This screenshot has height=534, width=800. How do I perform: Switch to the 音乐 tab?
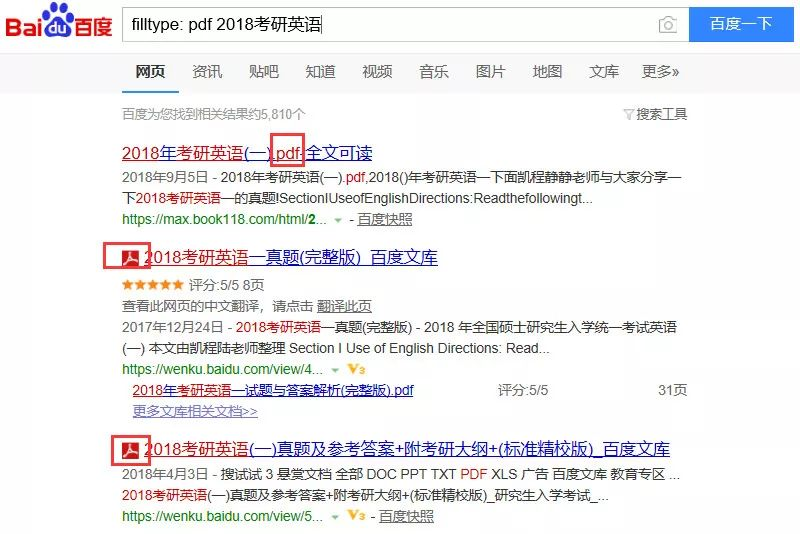point(434,71)
